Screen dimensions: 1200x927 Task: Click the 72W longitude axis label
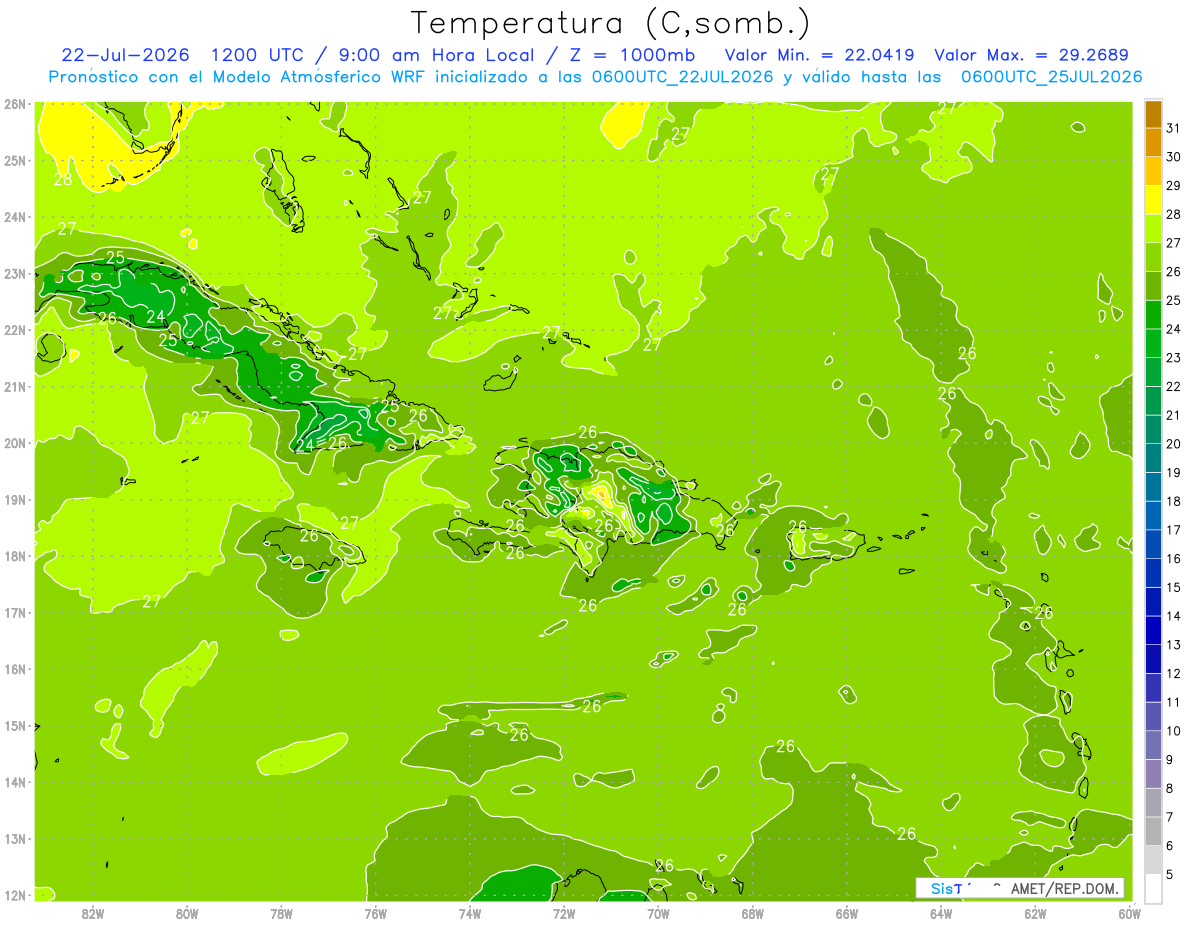[564, 913]
